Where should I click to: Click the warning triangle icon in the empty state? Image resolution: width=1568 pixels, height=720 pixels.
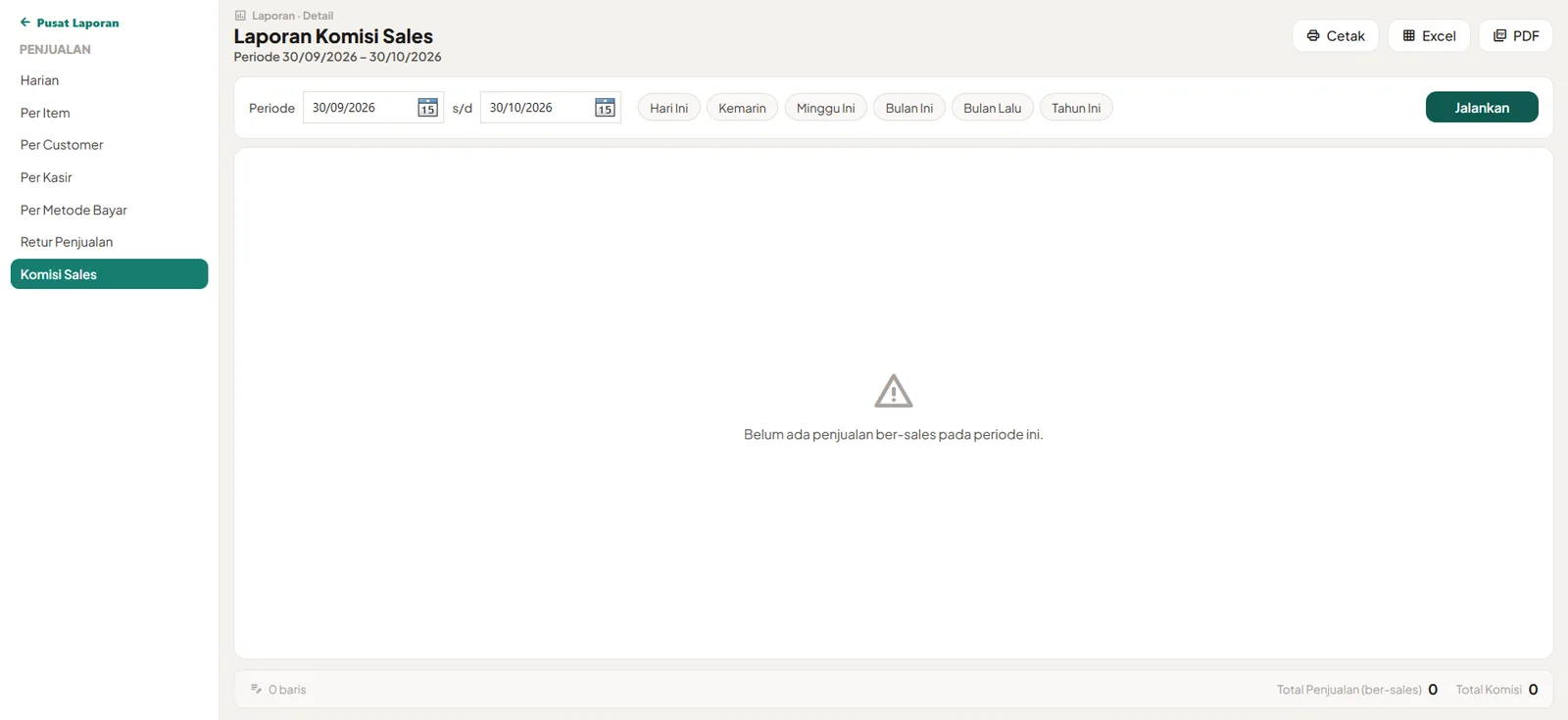[893, 391]
